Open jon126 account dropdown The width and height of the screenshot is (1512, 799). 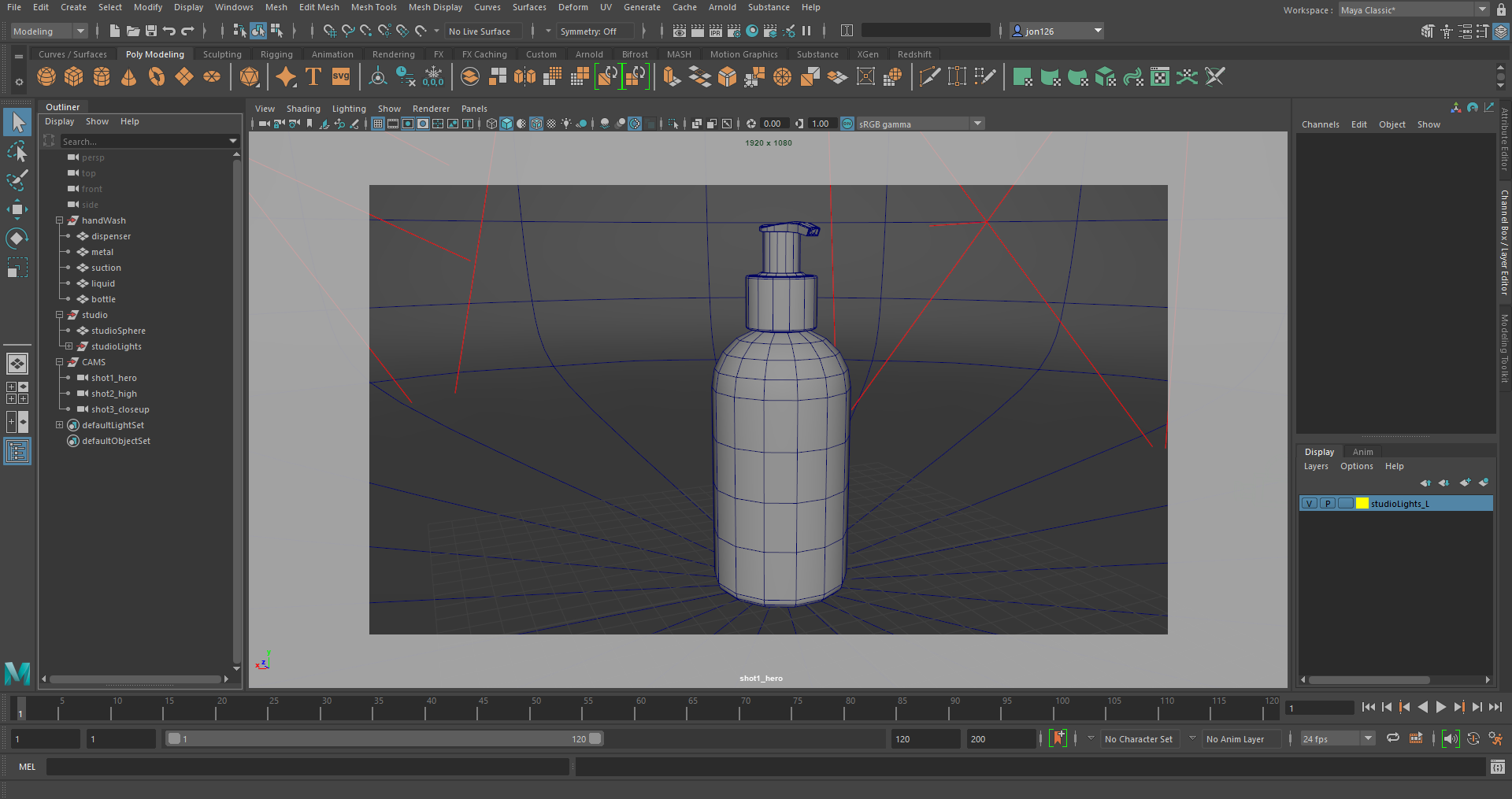[1057, 31]
